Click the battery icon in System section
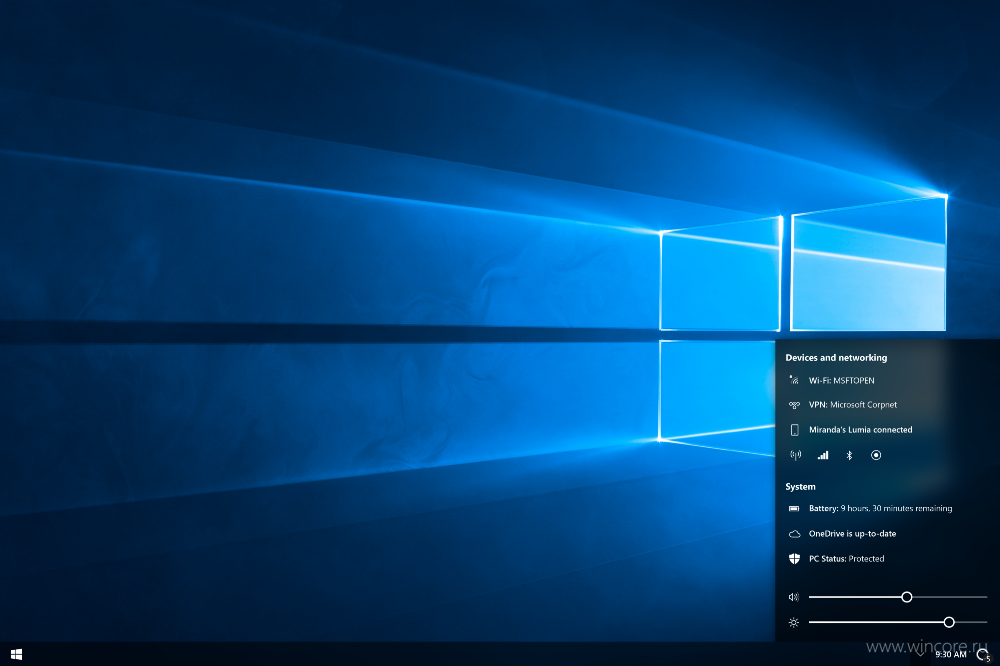 [794, 508]
